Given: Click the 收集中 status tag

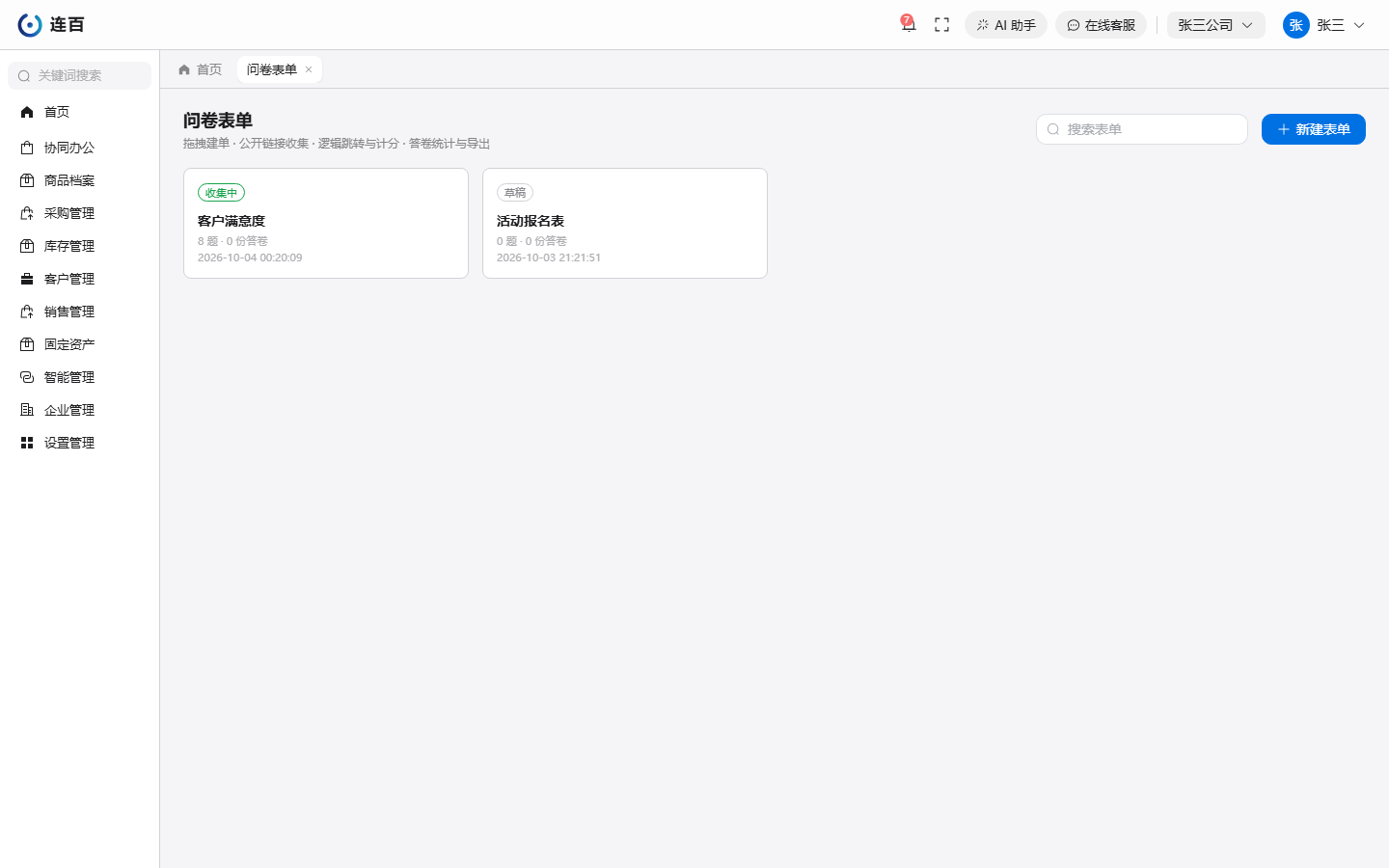Looking at the screenshot, I should click(x=221, y=193).
